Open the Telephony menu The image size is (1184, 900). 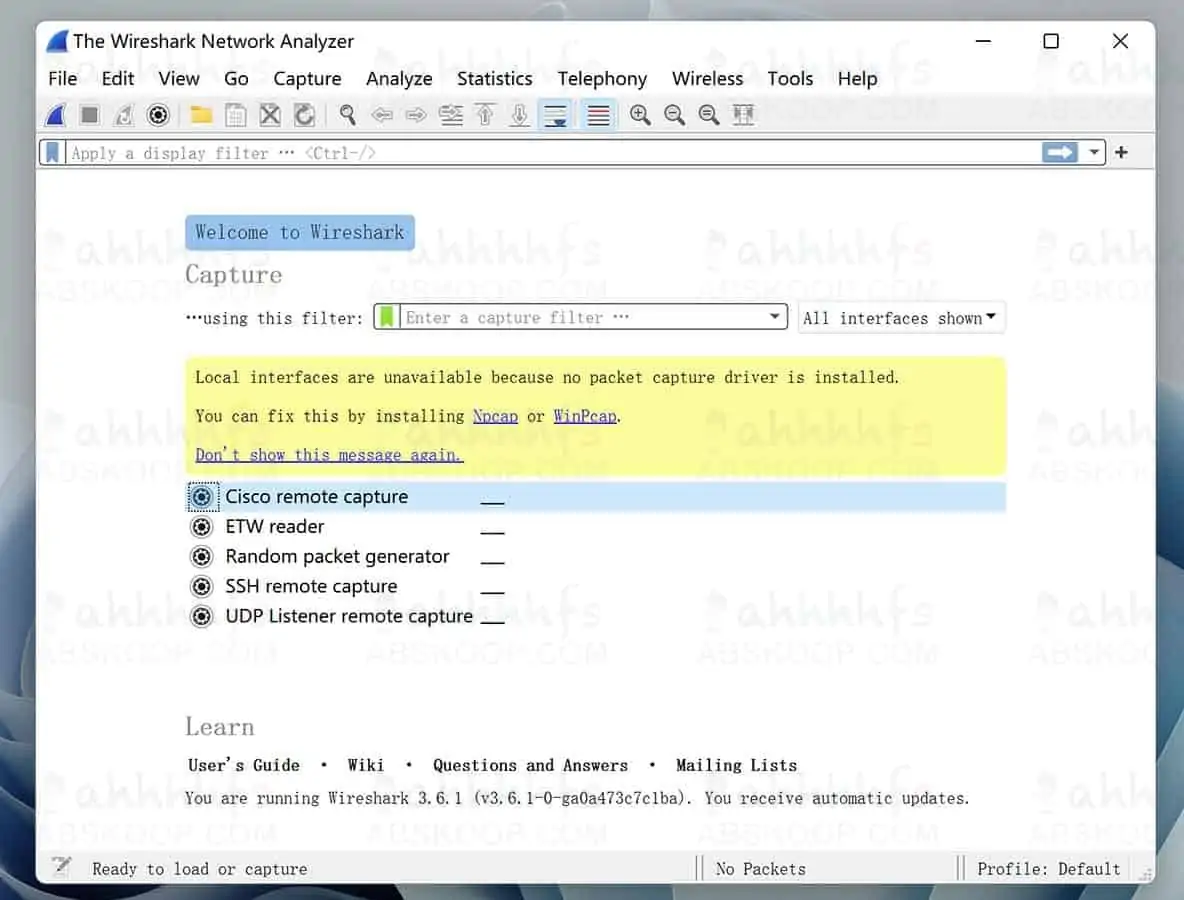602,78
